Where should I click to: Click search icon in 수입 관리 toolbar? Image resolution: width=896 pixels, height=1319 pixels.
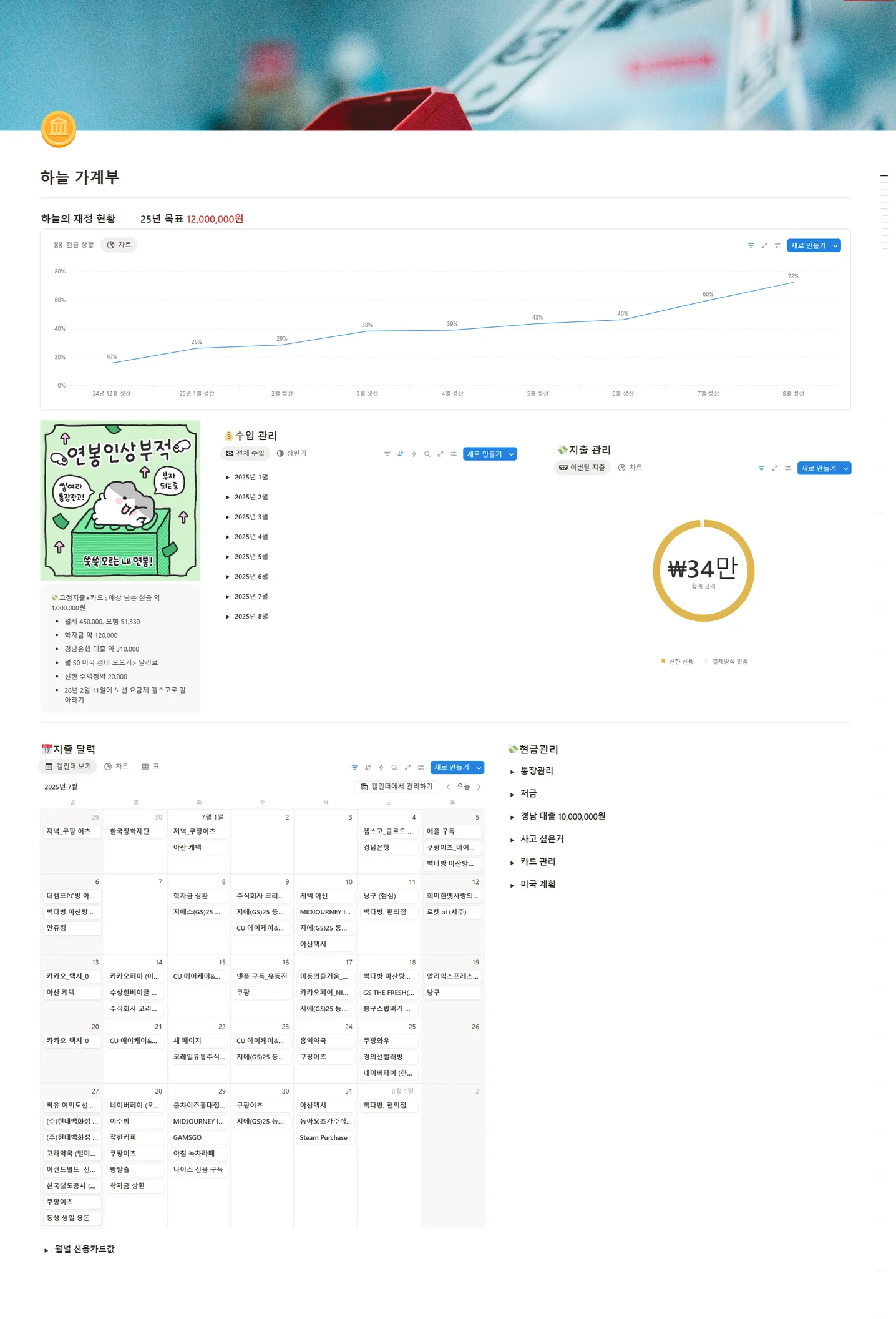pos(427,454)
